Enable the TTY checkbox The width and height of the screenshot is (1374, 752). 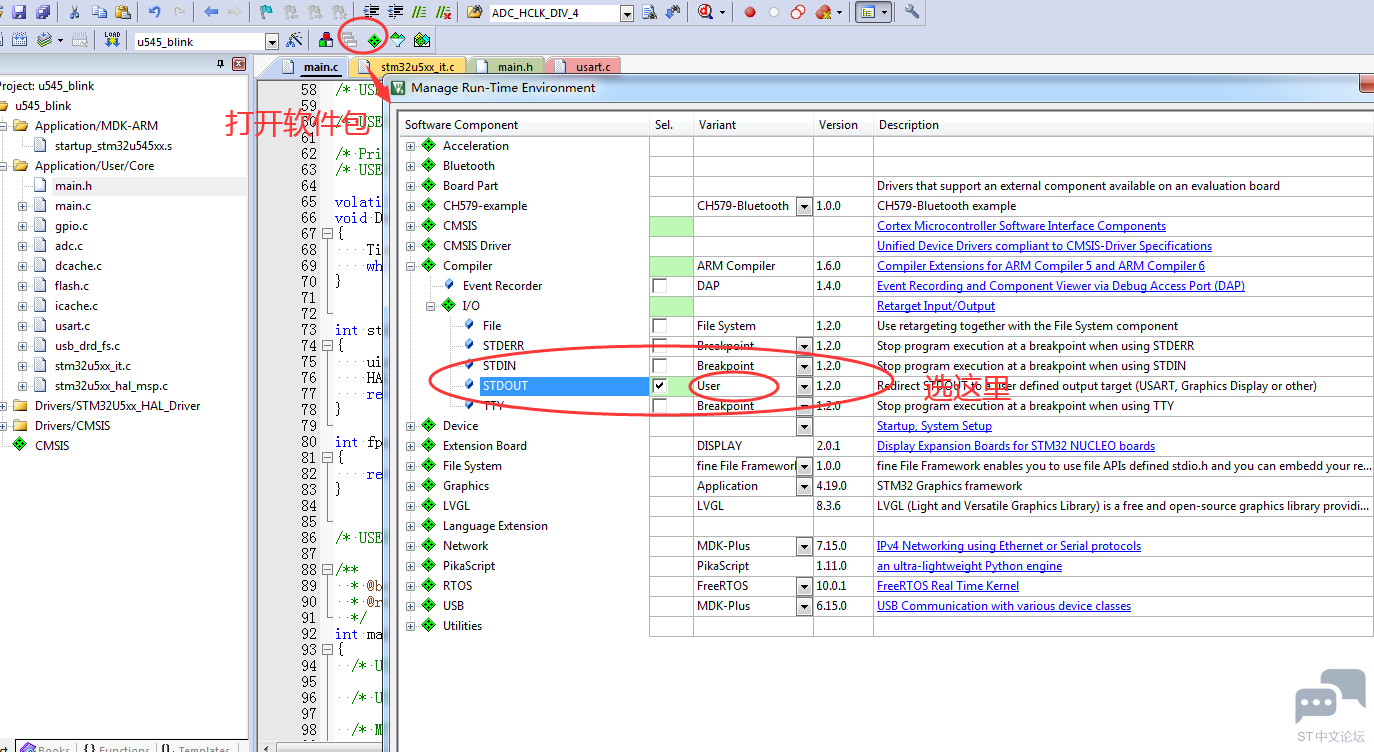[659, 406]
